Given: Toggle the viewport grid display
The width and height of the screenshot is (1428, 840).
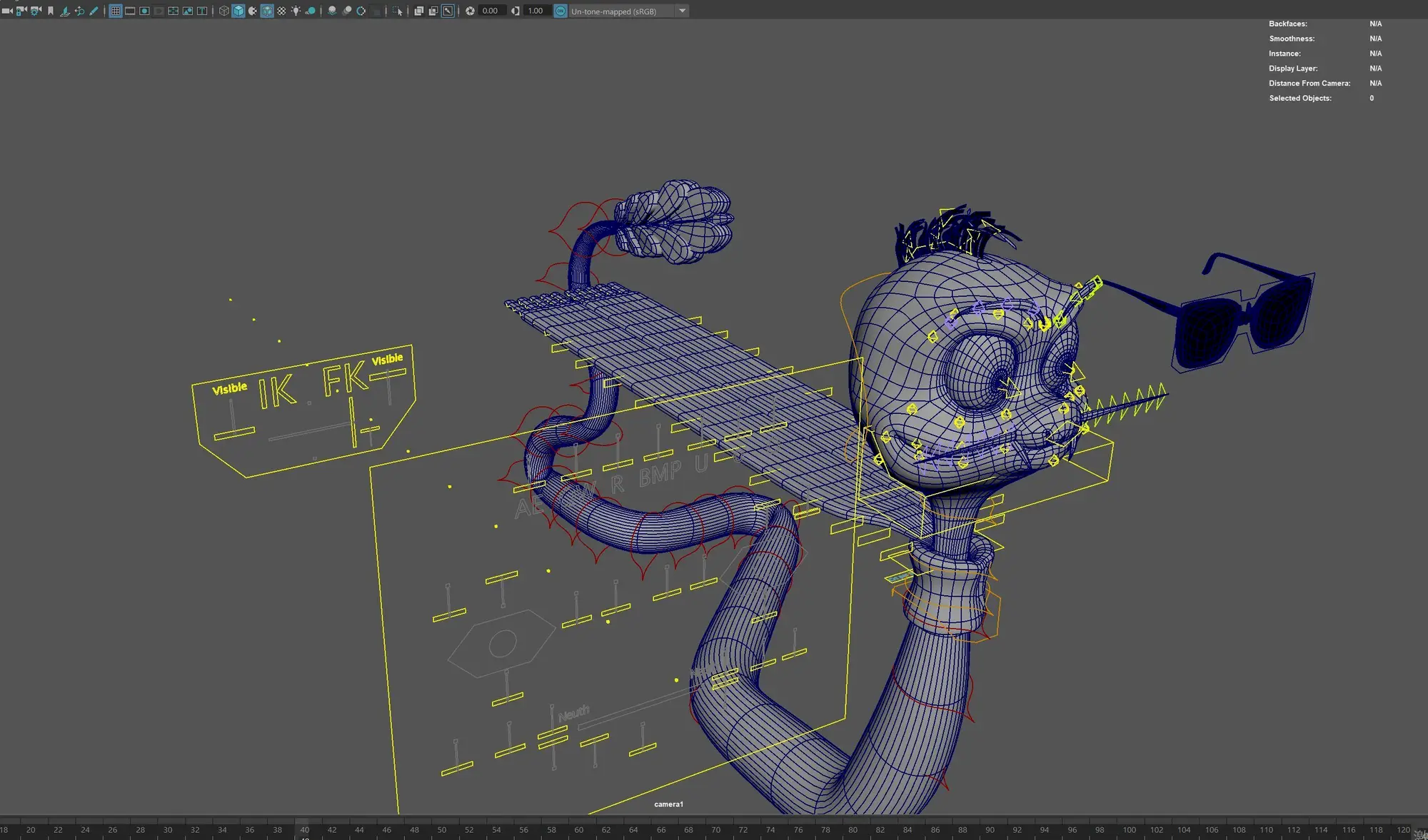Looking at the screenshot, I should (x=114, y=11).
